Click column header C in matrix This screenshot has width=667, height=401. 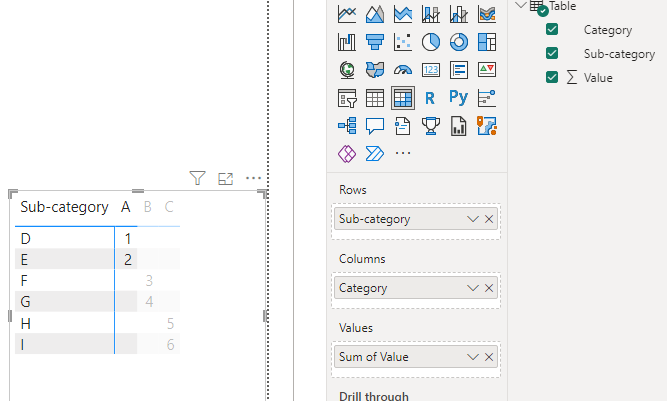169,207
